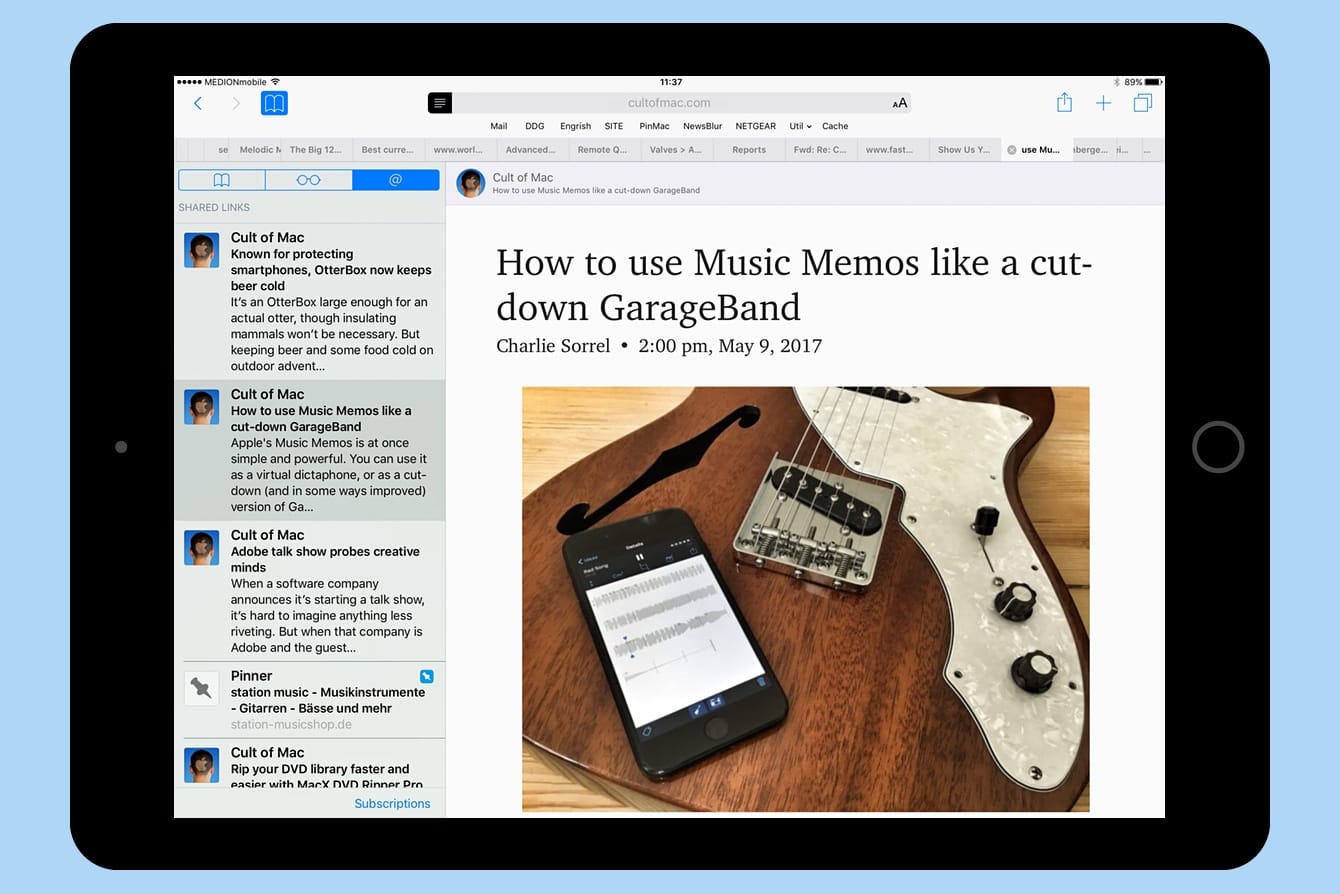
Task: Open Subscriptions in Shared Links
Action: click(392, 803)
